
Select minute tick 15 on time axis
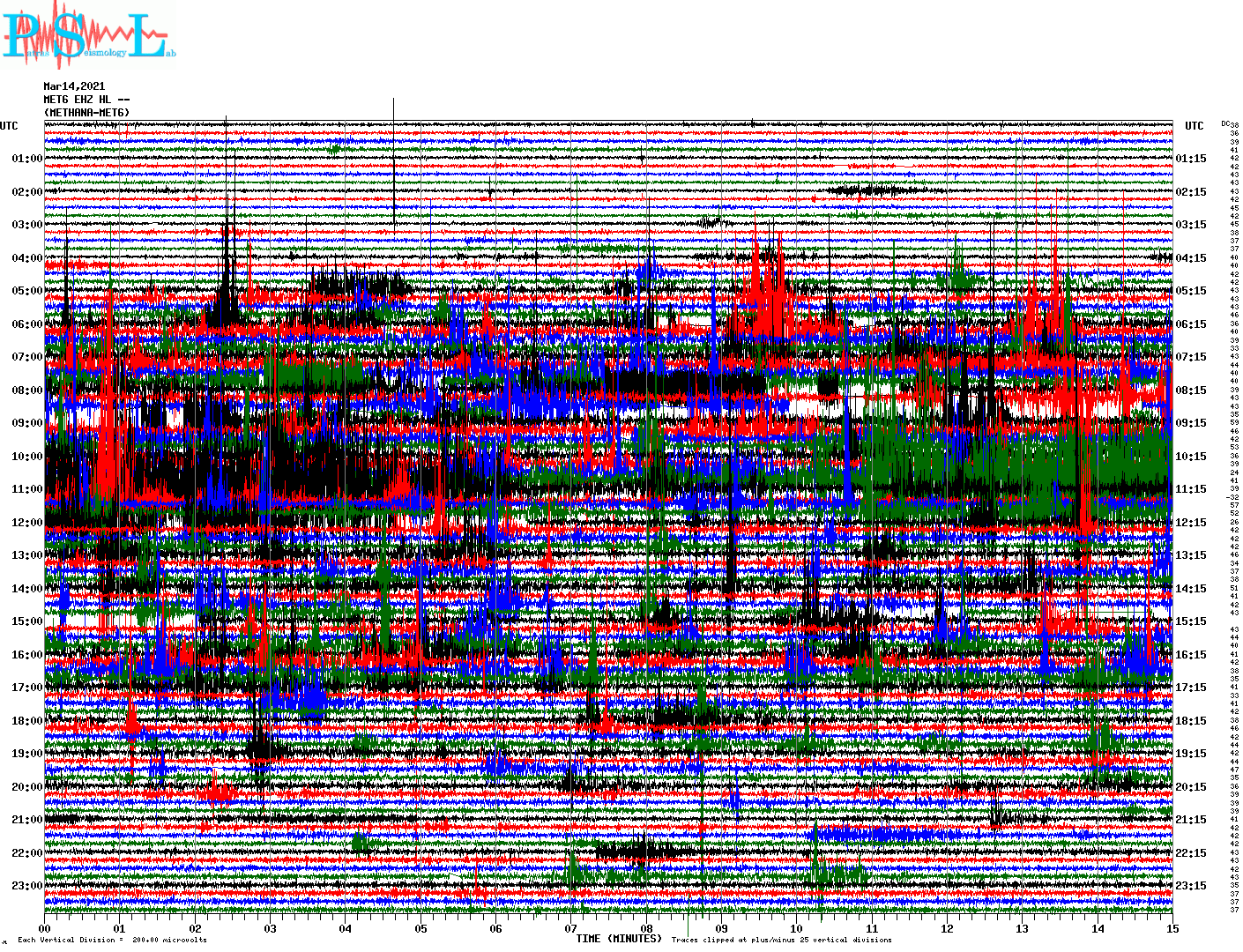(1172, 929)
